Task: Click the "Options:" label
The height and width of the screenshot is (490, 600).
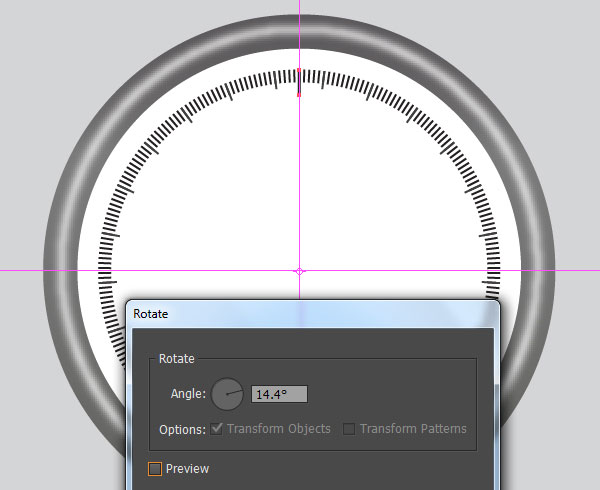Action: click(183, 430)
